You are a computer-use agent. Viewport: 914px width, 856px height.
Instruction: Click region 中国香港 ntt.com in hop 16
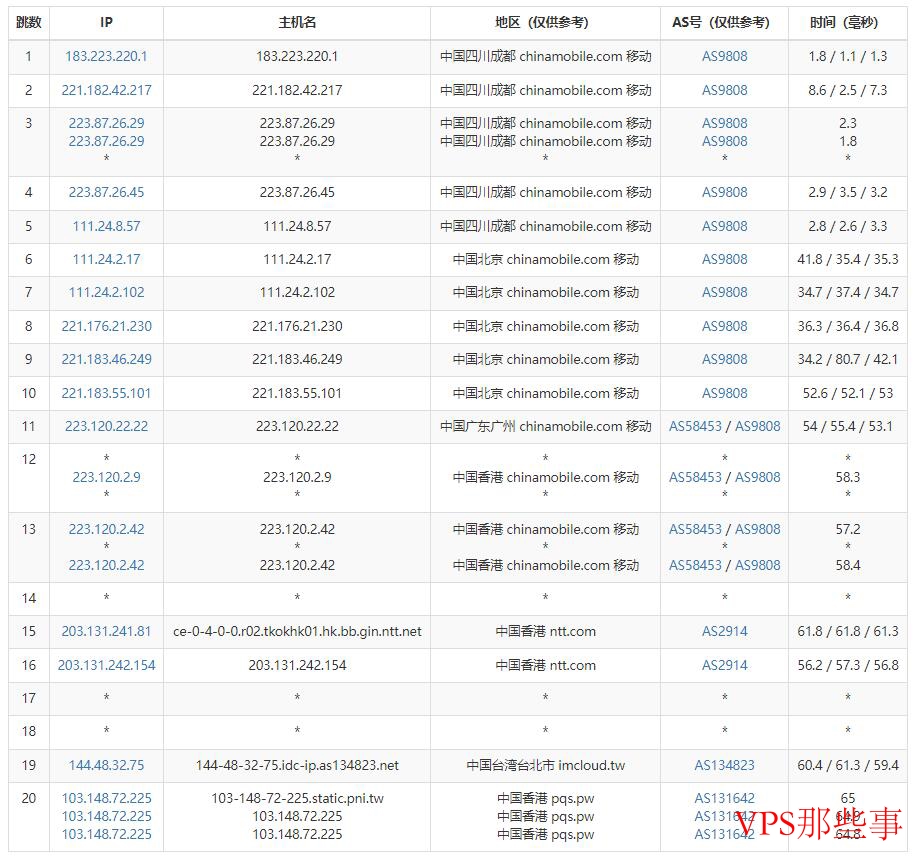(546, 665)
